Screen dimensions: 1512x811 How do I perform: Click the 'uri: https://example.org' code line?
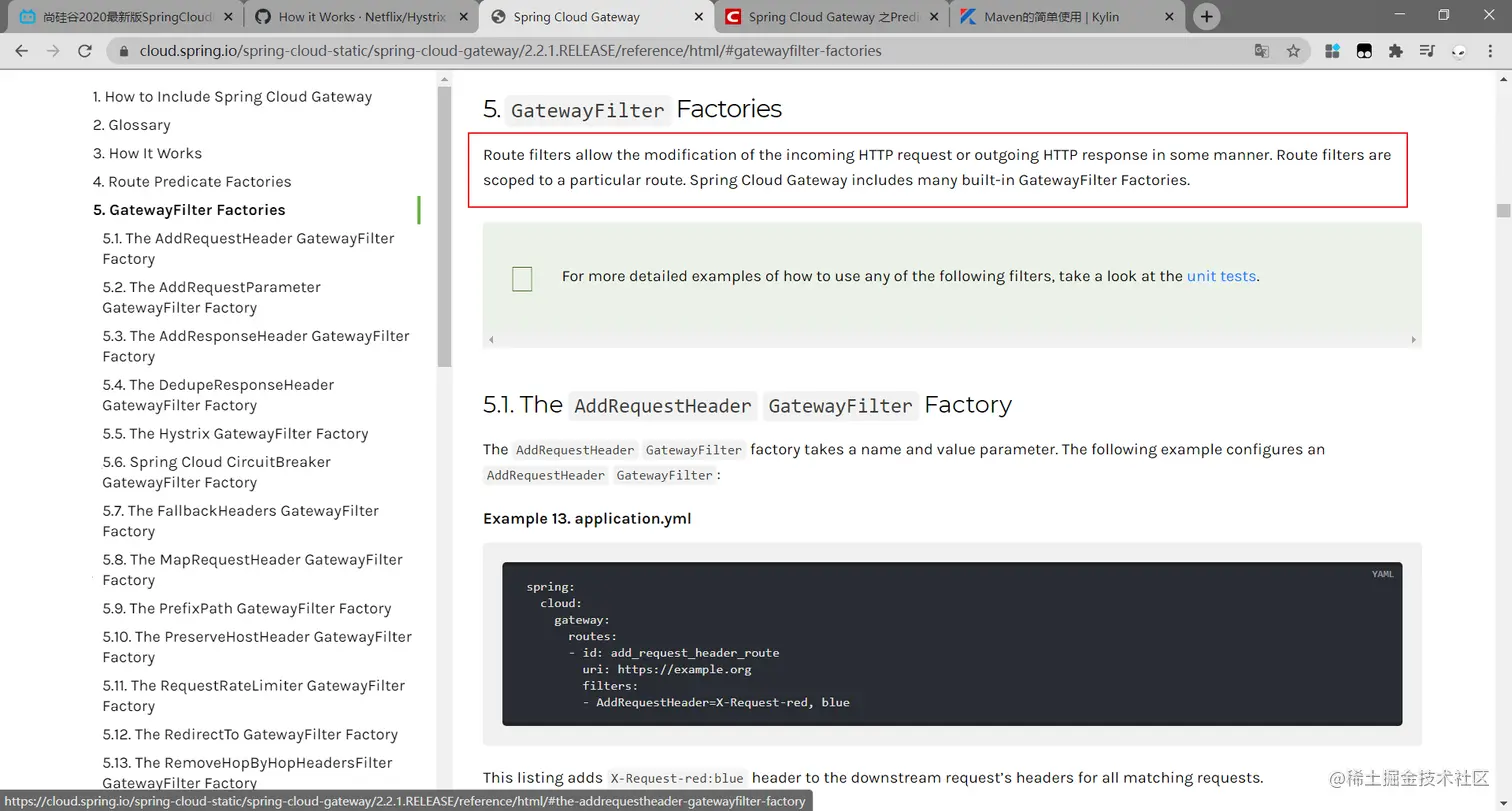[667, 669]
